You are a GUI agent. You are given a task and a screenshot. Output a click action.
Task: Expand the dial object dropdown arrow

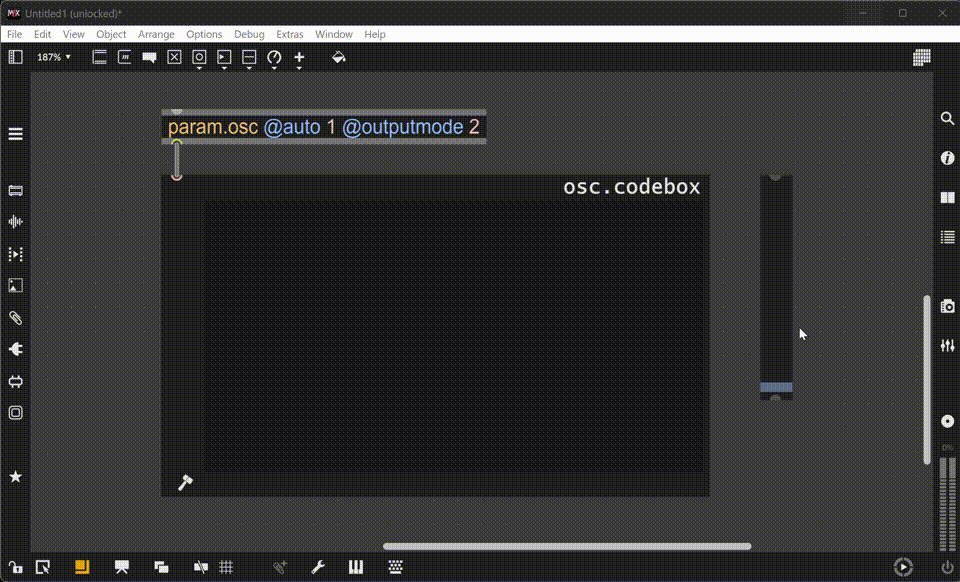[274, 68]
